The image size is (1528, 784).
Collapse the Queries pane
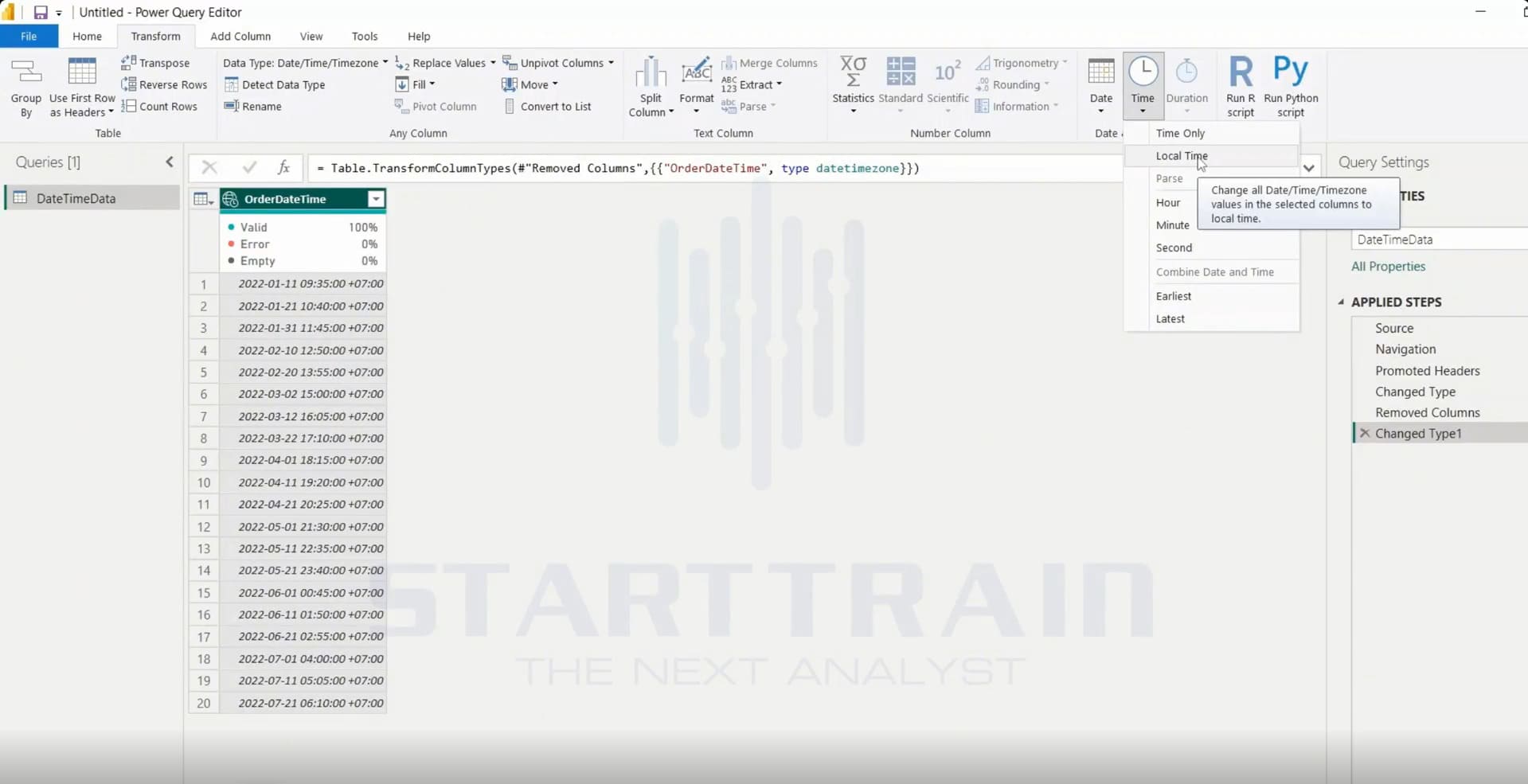click(170, 162)
